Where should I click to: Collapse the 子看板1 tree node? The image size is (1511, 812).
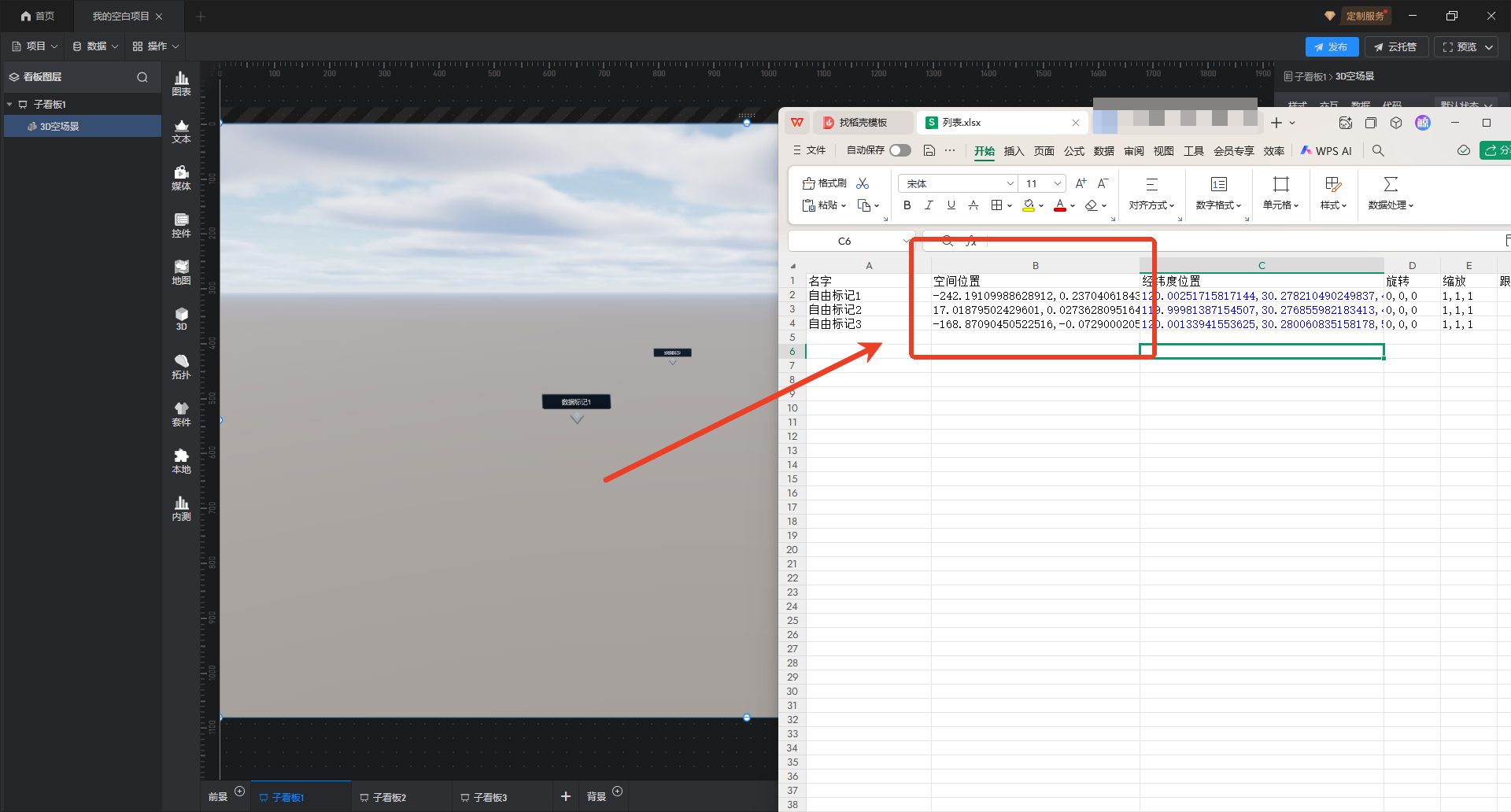click(x=9, y=104)
